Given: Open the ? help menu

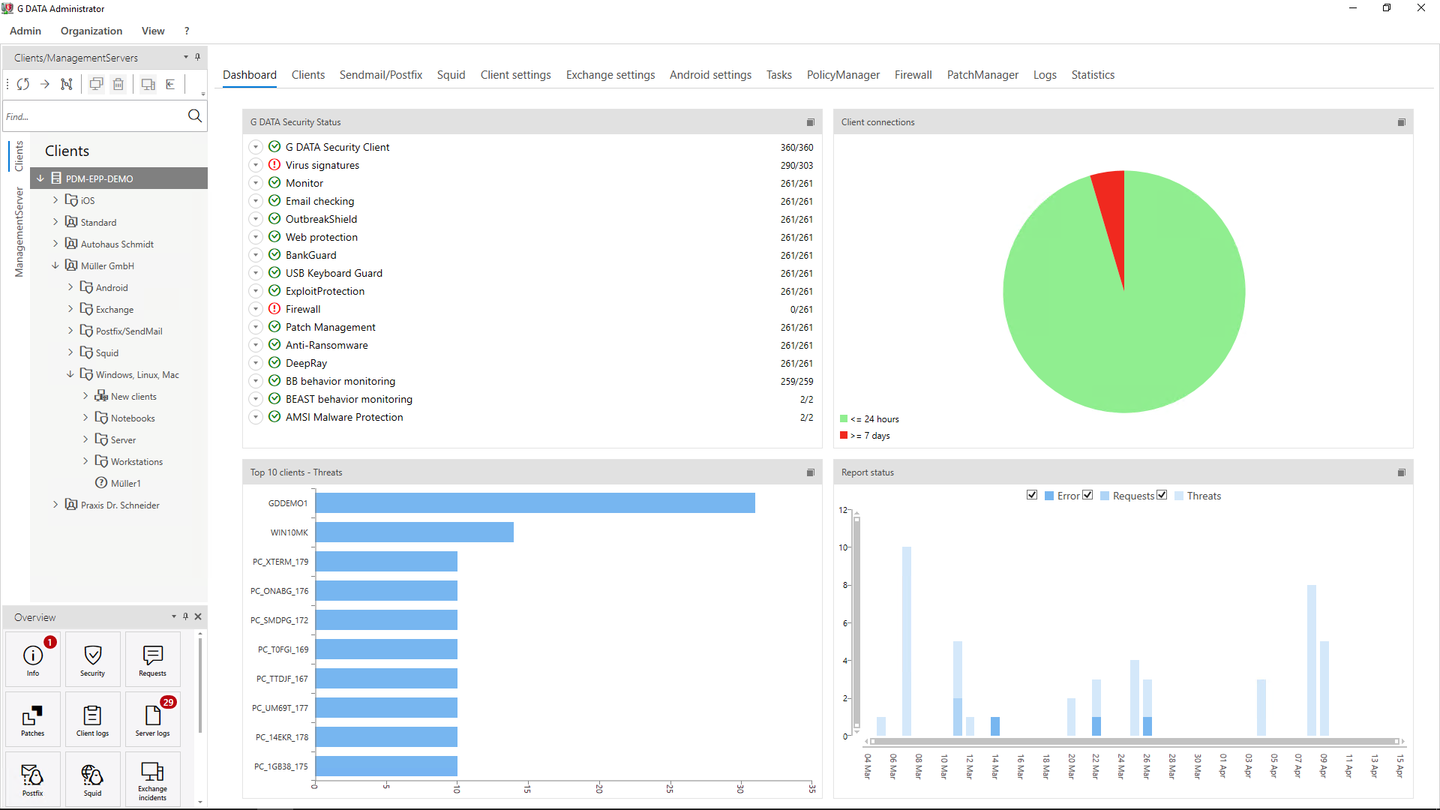Looking at the screenshot, I should (x=187, y=31).
